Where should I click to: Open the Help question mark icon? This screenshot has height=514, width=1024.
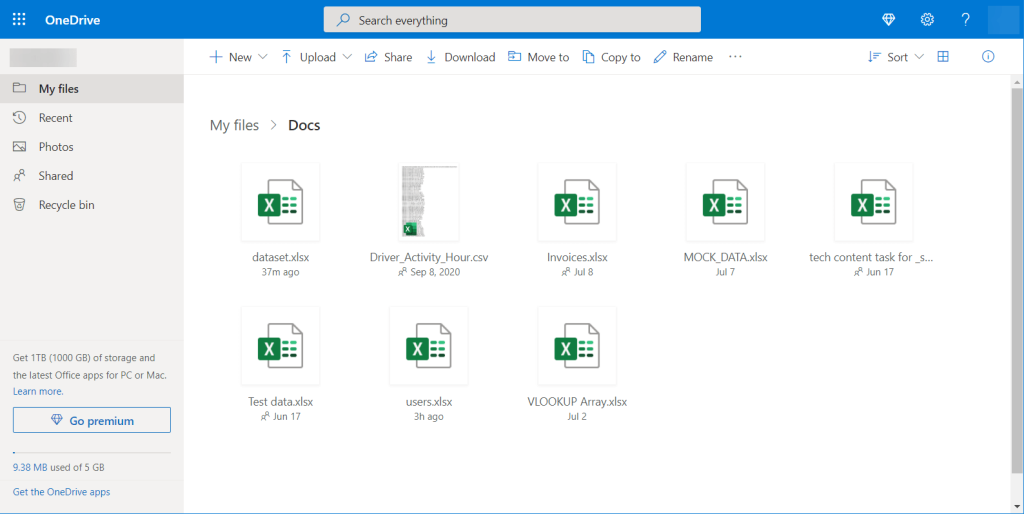(965, 20)
